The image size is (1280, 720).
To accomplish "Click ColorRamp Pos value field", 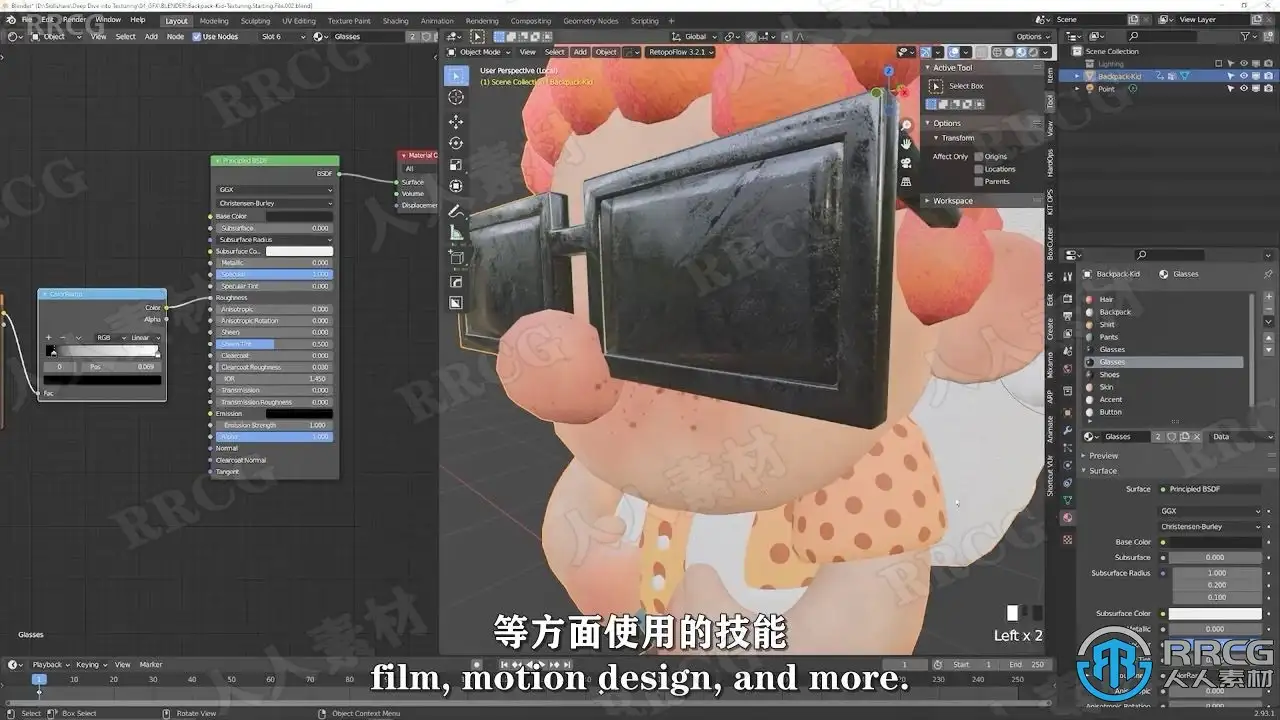I will click(119, 367).
